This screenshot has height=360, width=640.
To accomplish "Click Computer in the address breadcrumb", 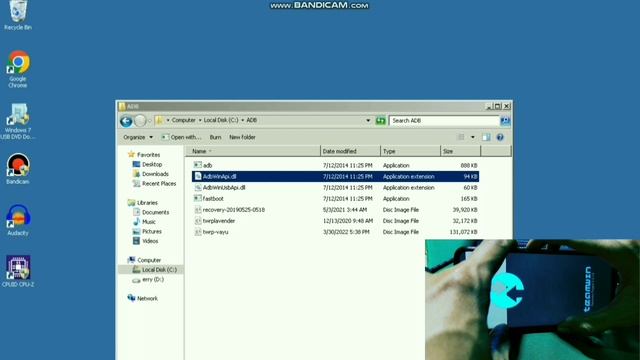I will click(x=183, y=120).
